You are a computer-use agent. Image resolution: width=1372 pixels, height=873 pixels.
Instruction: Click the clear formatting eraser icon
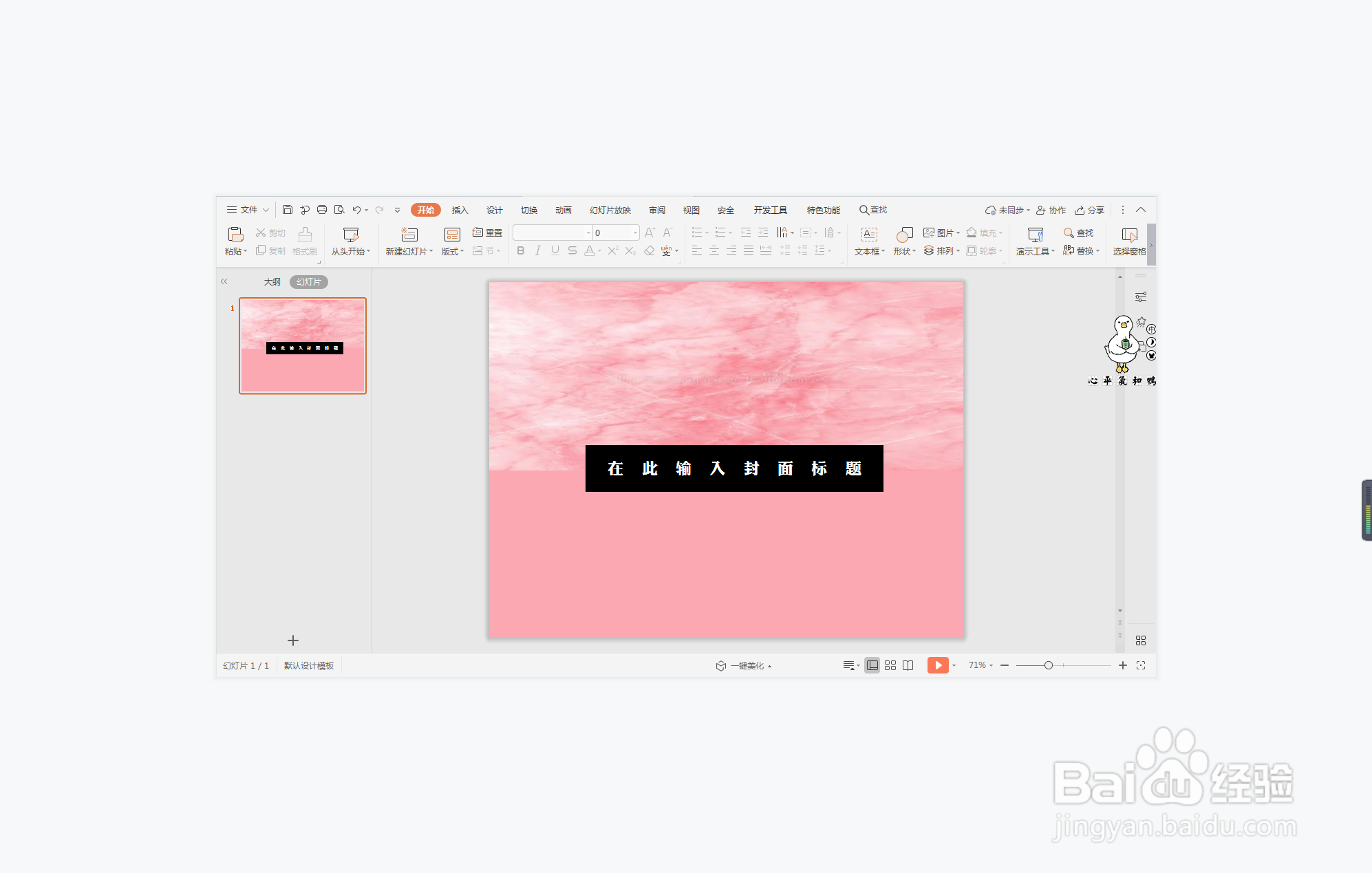point(649,251)
